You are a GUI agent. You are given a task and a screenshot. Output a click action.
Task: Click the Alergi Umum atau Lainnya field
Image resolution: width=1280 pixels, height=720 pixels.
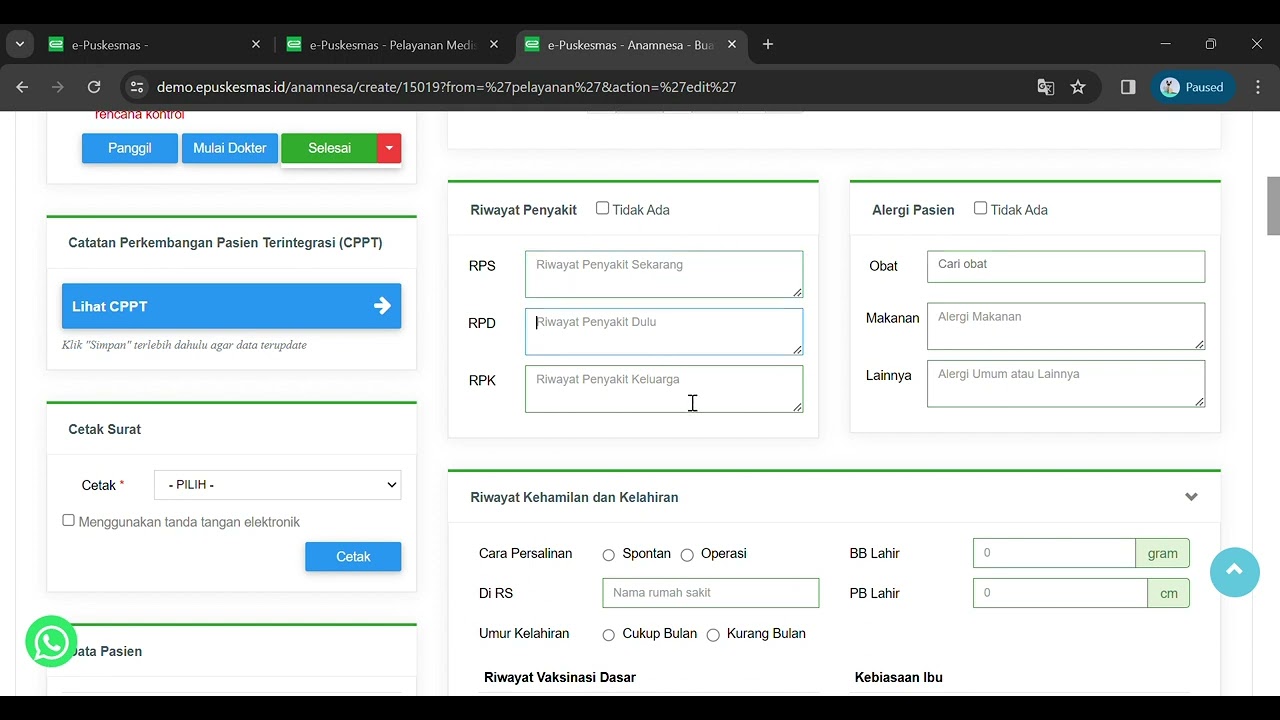tap(1066, 384)
